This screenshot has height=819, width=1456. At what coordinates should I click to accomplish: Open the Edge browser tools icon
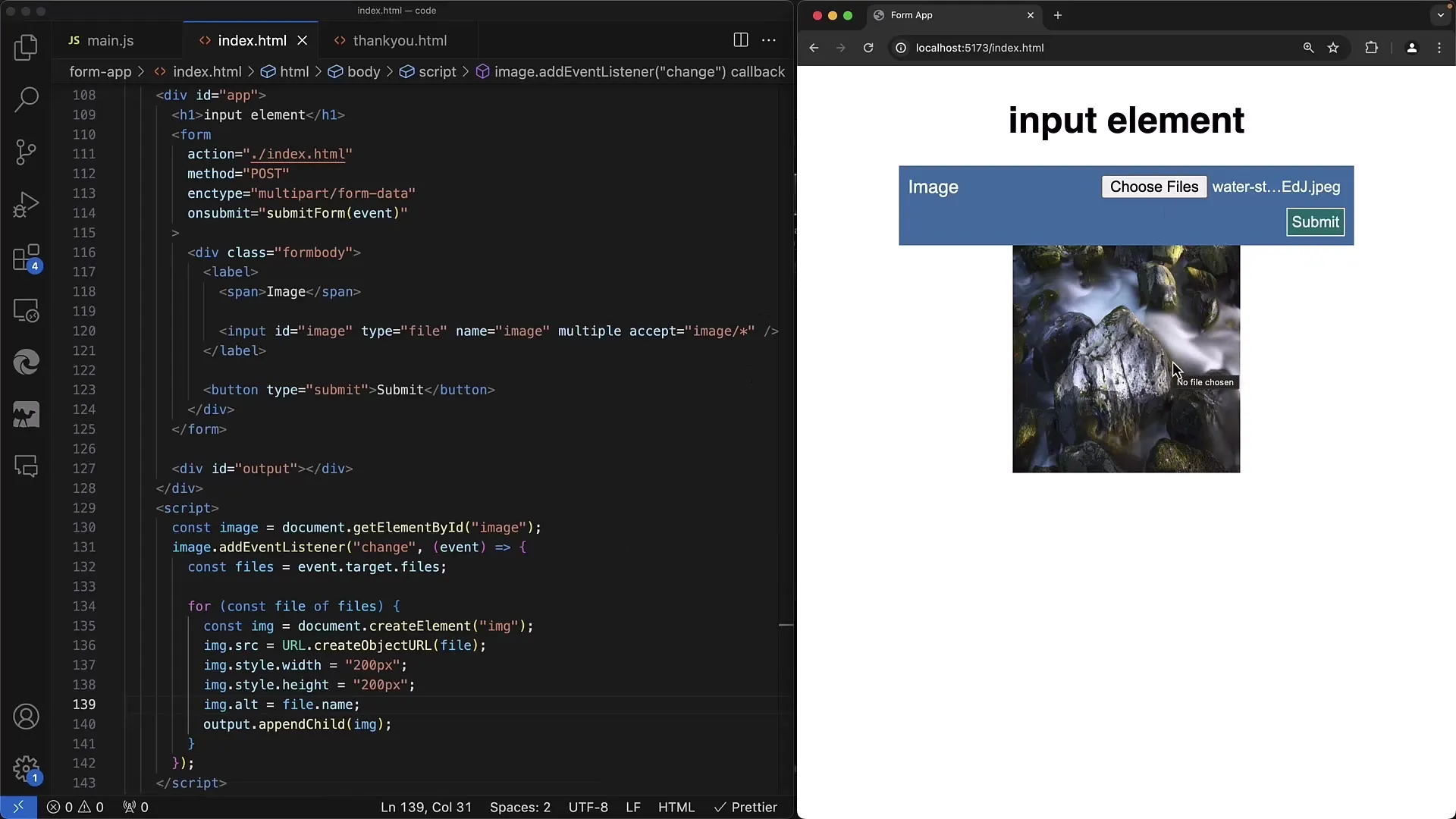coord(26,362)
